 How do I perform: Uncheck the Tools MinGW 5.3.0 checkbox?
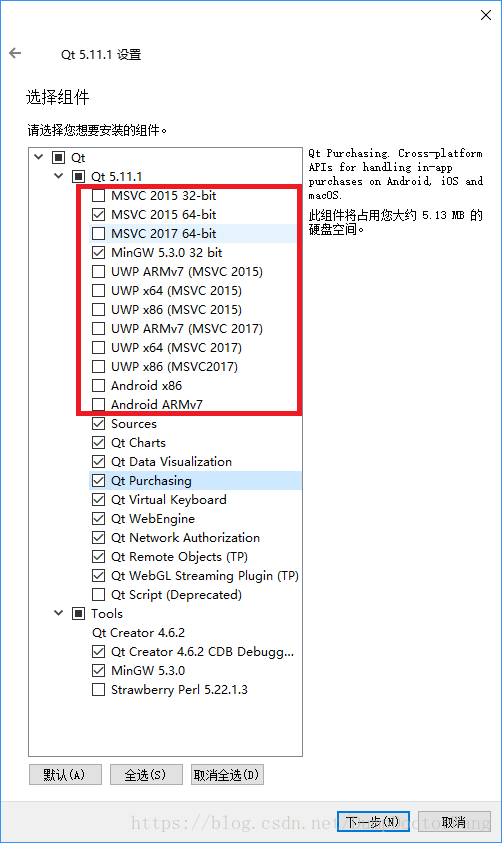click(x=98, y=670)
